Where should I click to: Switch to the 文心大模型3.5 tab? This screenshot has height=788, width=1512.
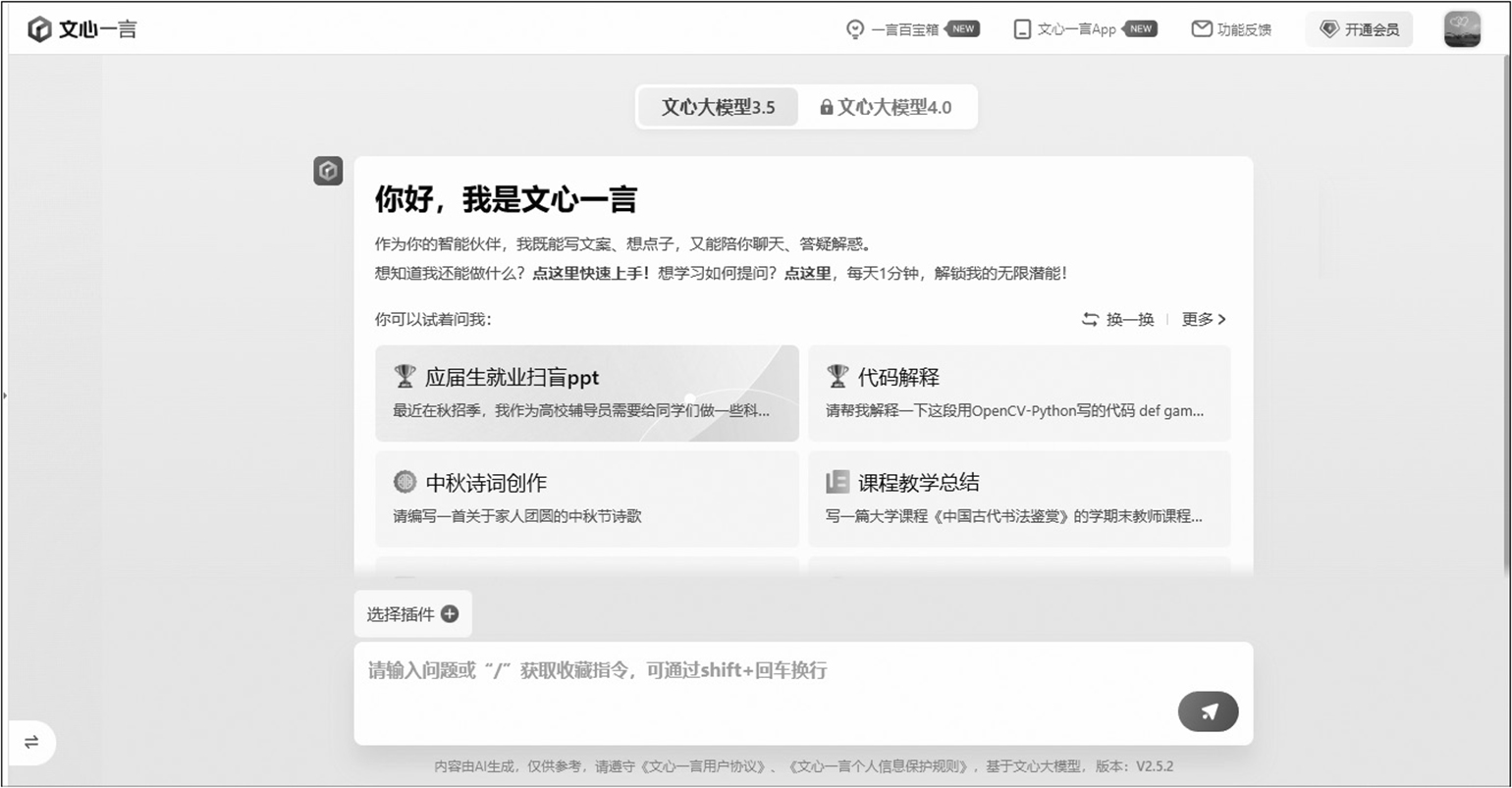718,107
